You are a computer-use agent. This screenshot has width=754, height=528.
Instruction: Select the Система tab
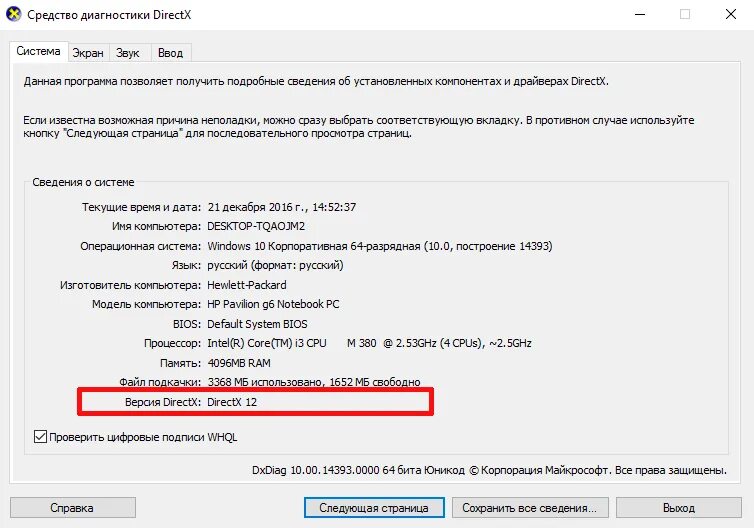pos(38,51)
